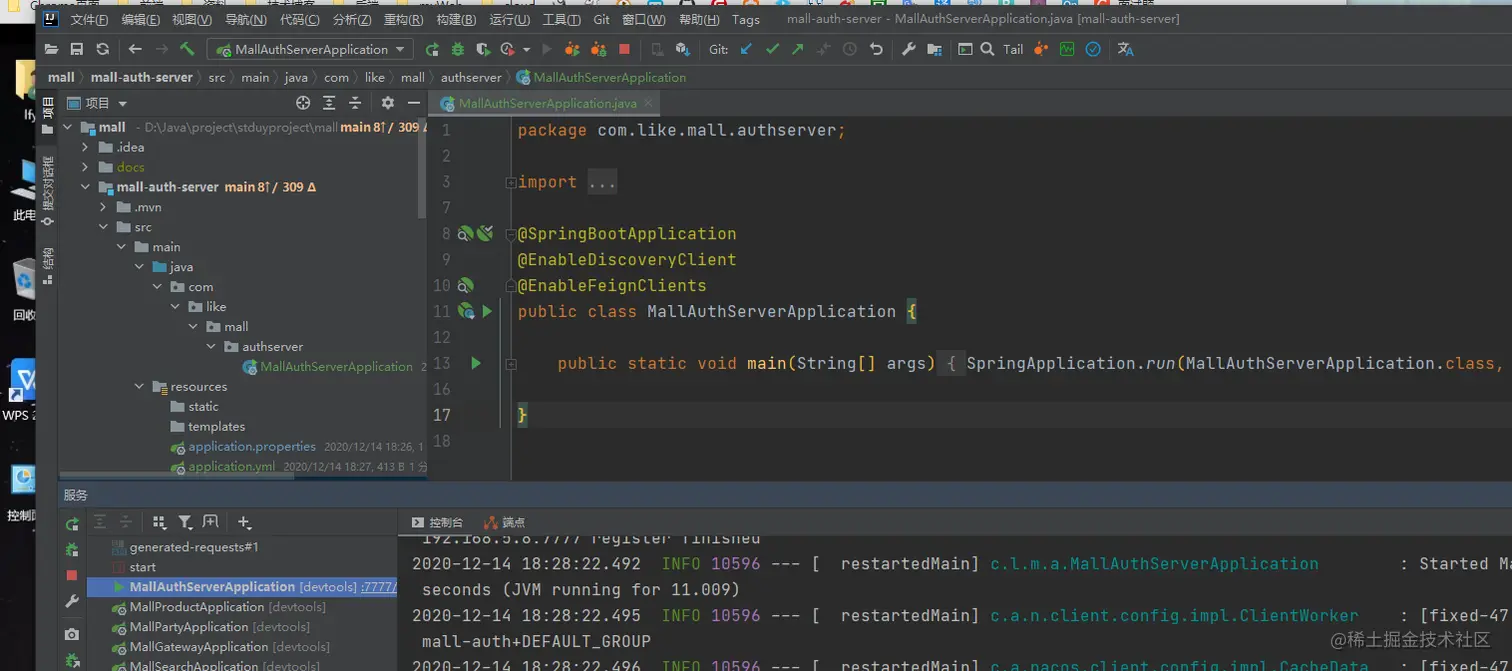Screen dimensions: 1512x671
Task: Click the green Build project hammer icon
Action: pos(187,49)
